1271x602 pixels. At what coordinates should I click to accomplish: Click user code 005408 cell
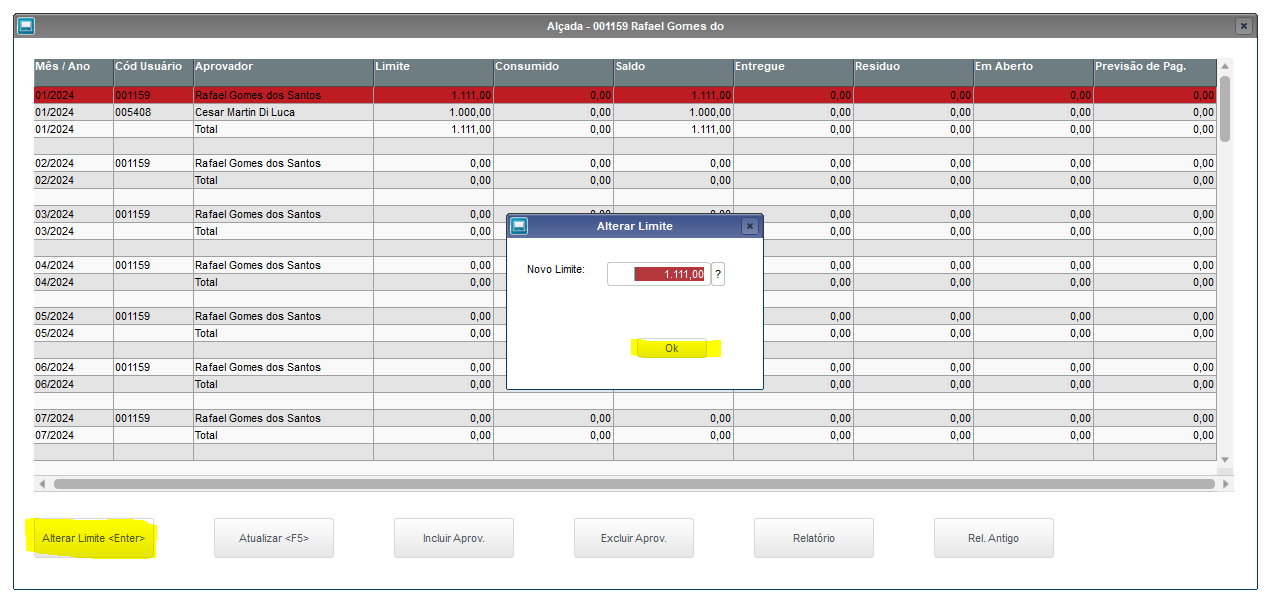pyautogui.click(x=153, y=112)
